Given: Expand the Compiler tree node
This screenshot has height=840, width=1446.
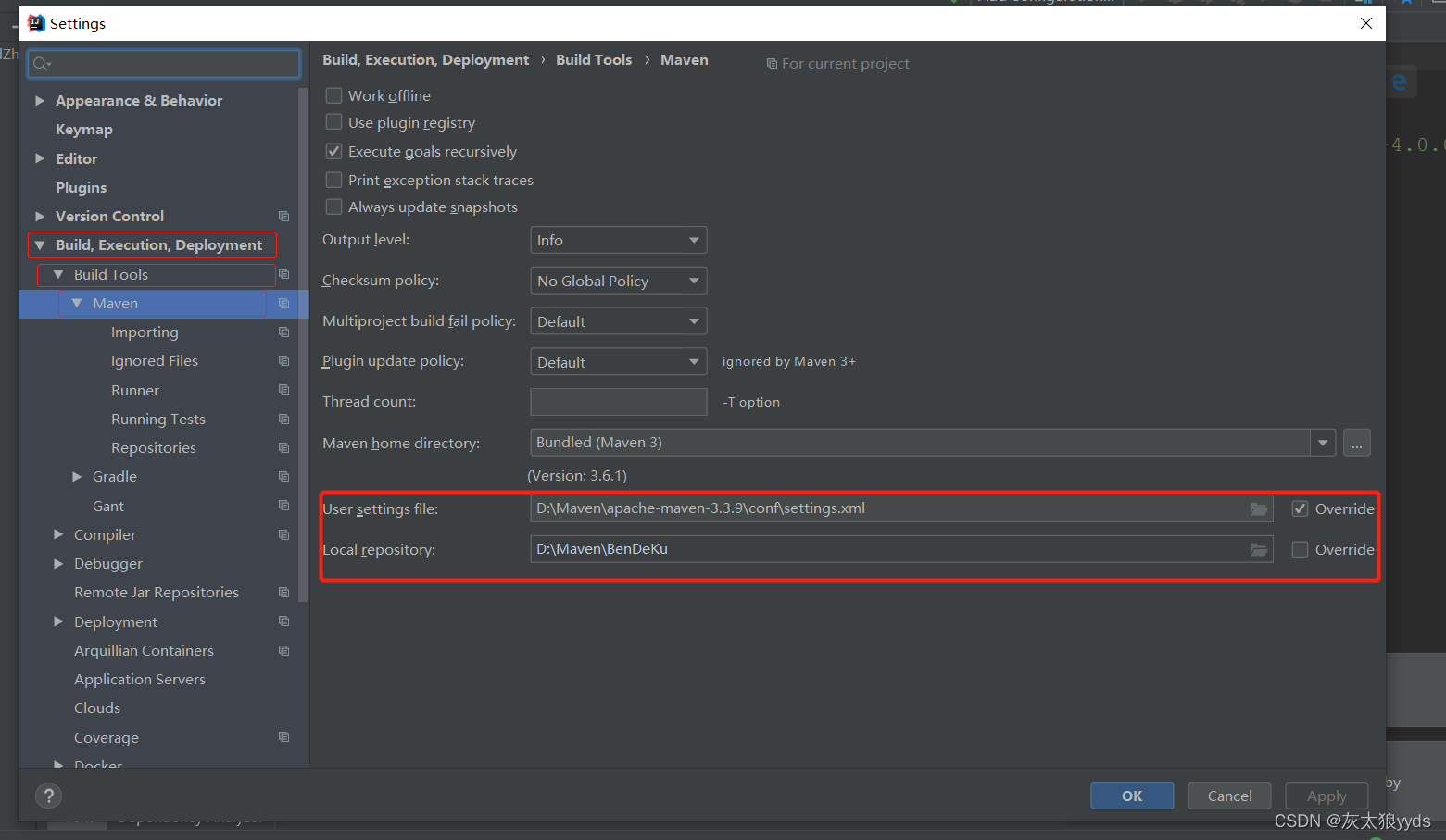Looking at the screenshot, I should click(x=58, y=534).
